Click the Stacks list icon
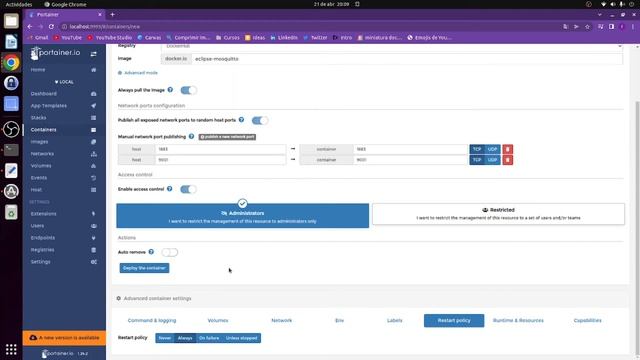Screen dimensions: 640x360 click(93, 118)
